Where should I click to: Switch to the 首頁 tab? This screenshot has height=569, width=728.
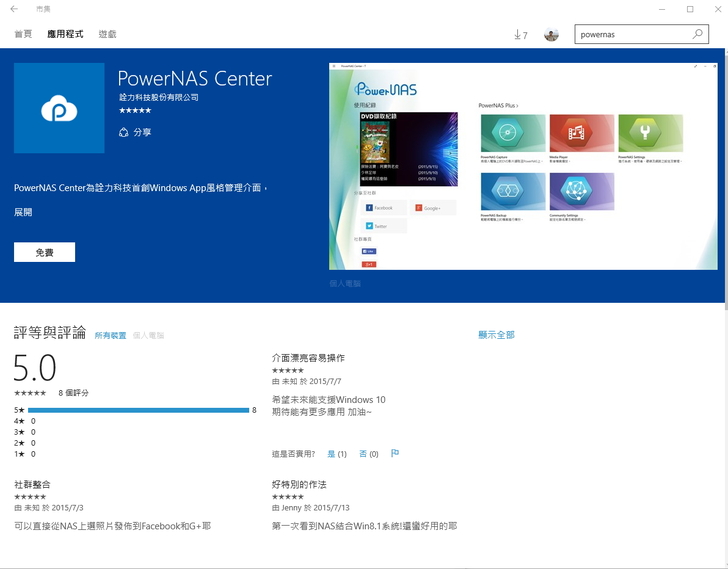[x=23, y=35]
